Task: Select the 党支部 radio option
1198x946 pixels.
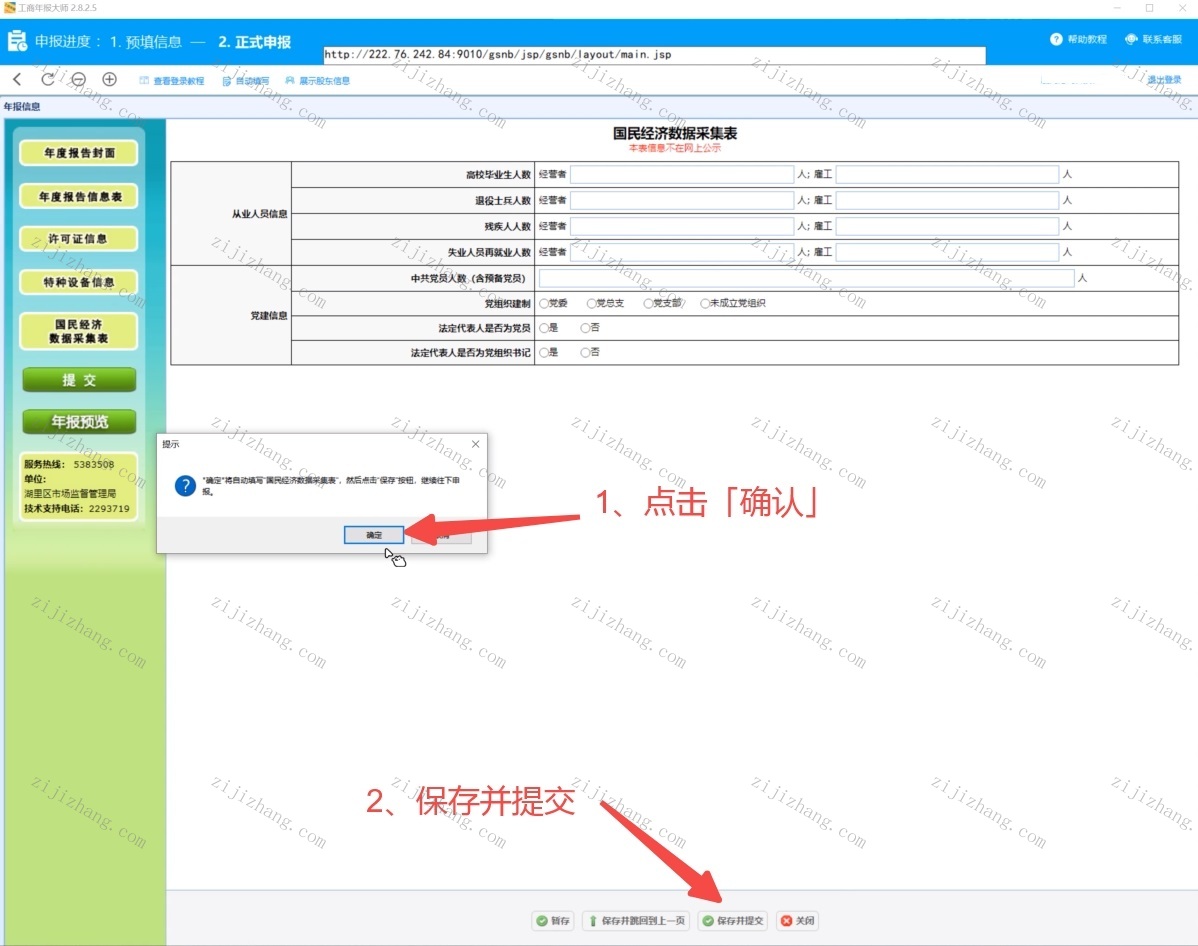Action: [x=648, y=303]
